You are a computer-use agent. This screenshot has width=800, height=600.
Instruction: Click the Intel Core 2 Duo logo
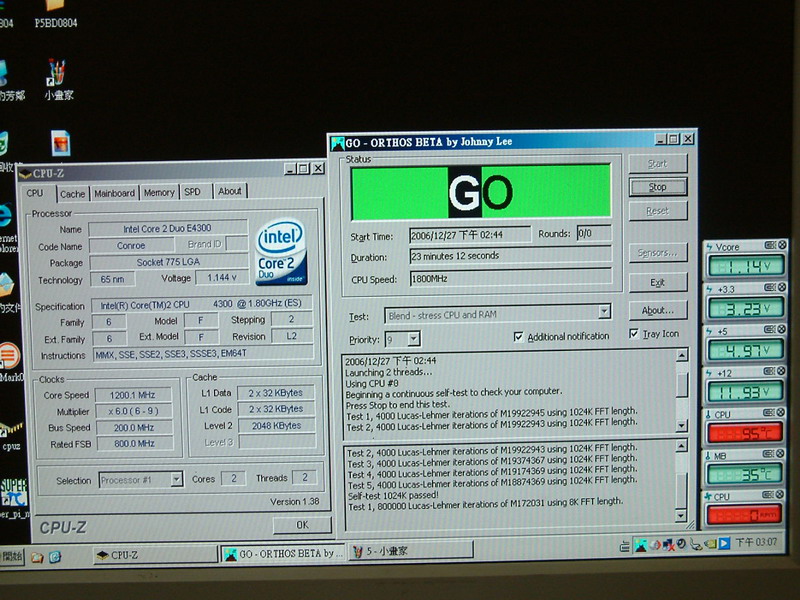coord(281,252)
